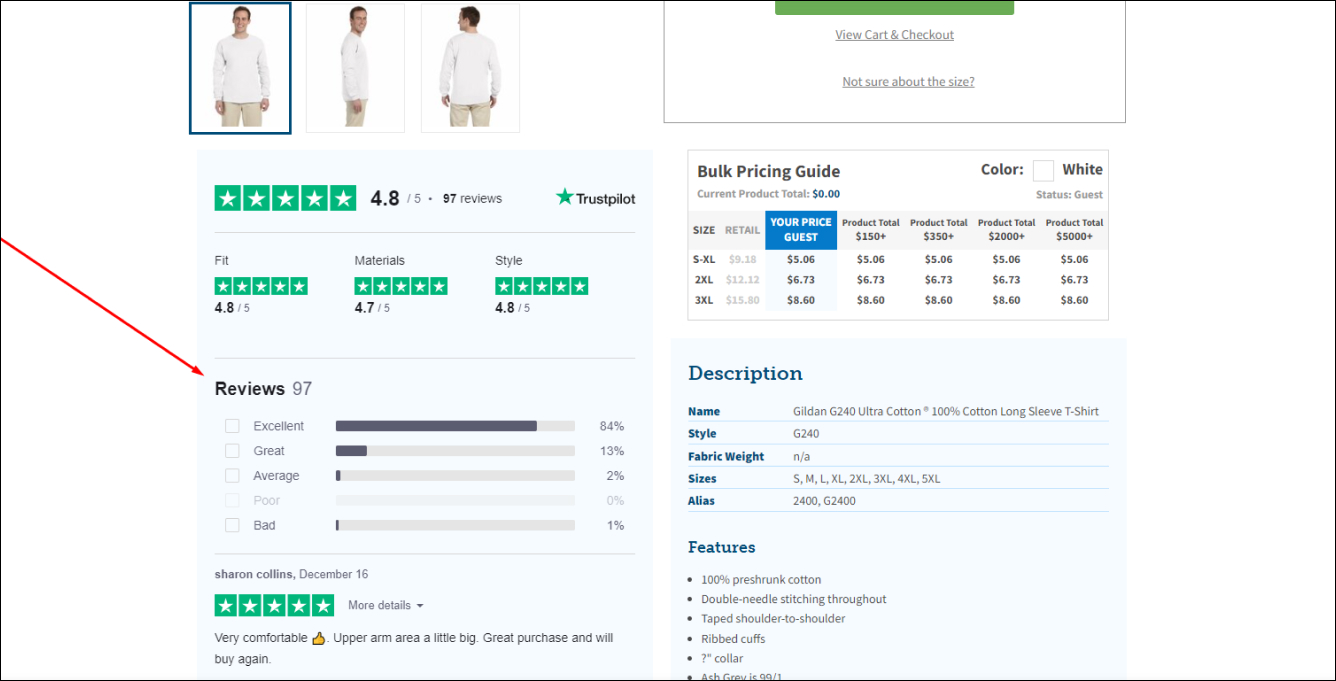Select the side view shirt thumbnail

355,68
